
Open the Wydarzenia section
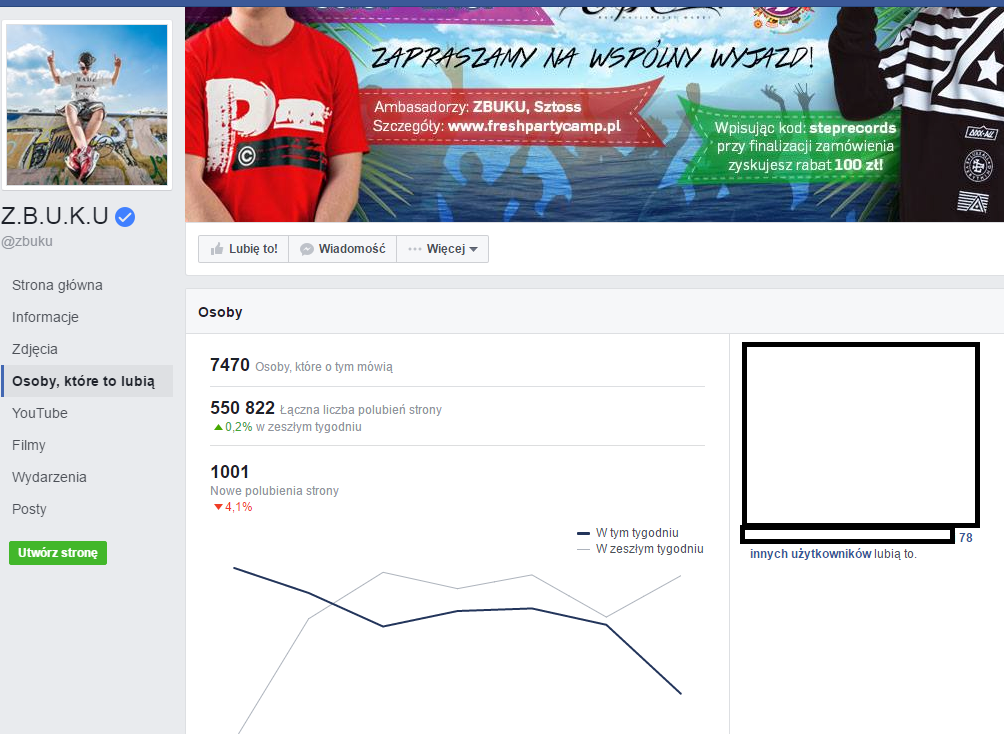click(x=49, y=477)
